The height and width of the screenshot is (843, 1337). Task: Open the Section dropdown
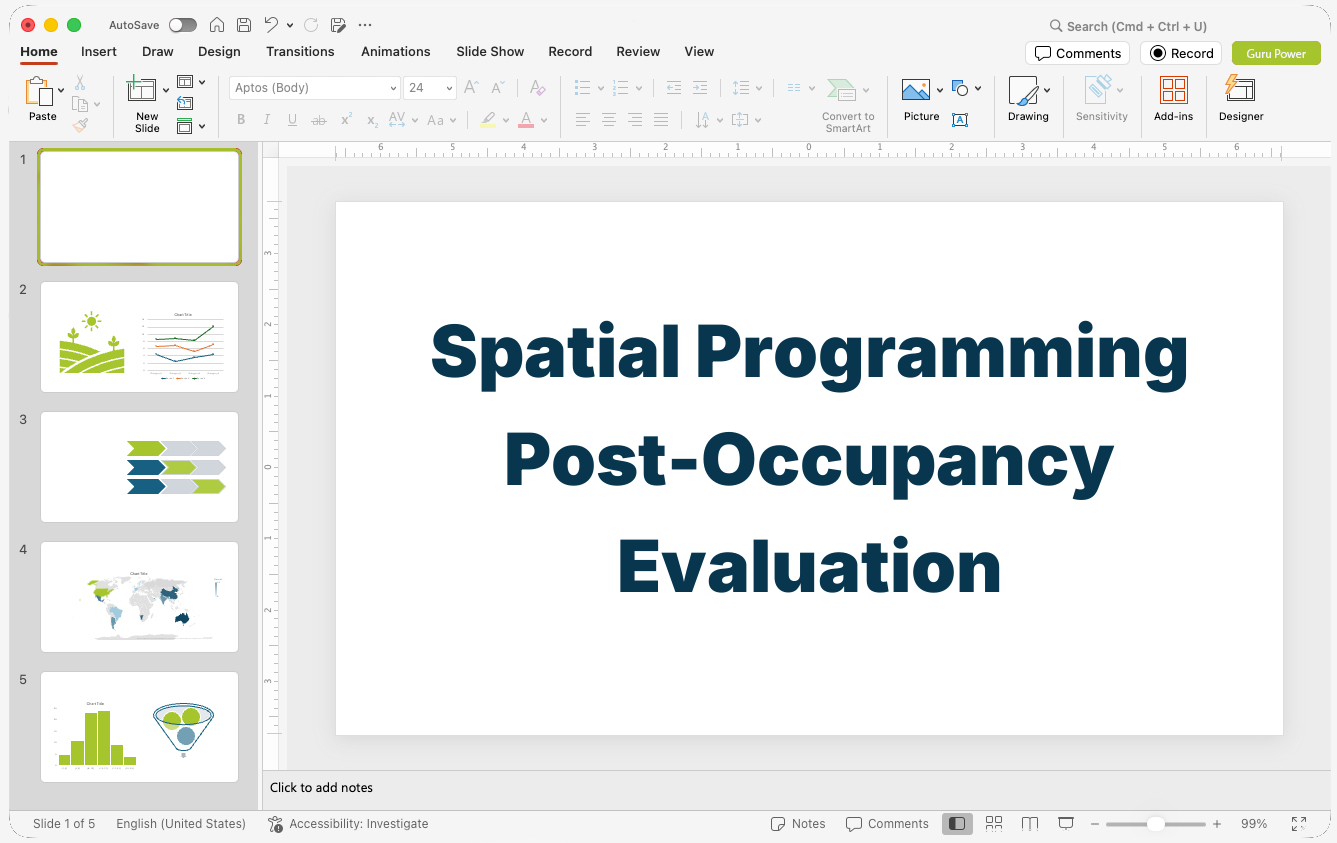click(191, 126)
